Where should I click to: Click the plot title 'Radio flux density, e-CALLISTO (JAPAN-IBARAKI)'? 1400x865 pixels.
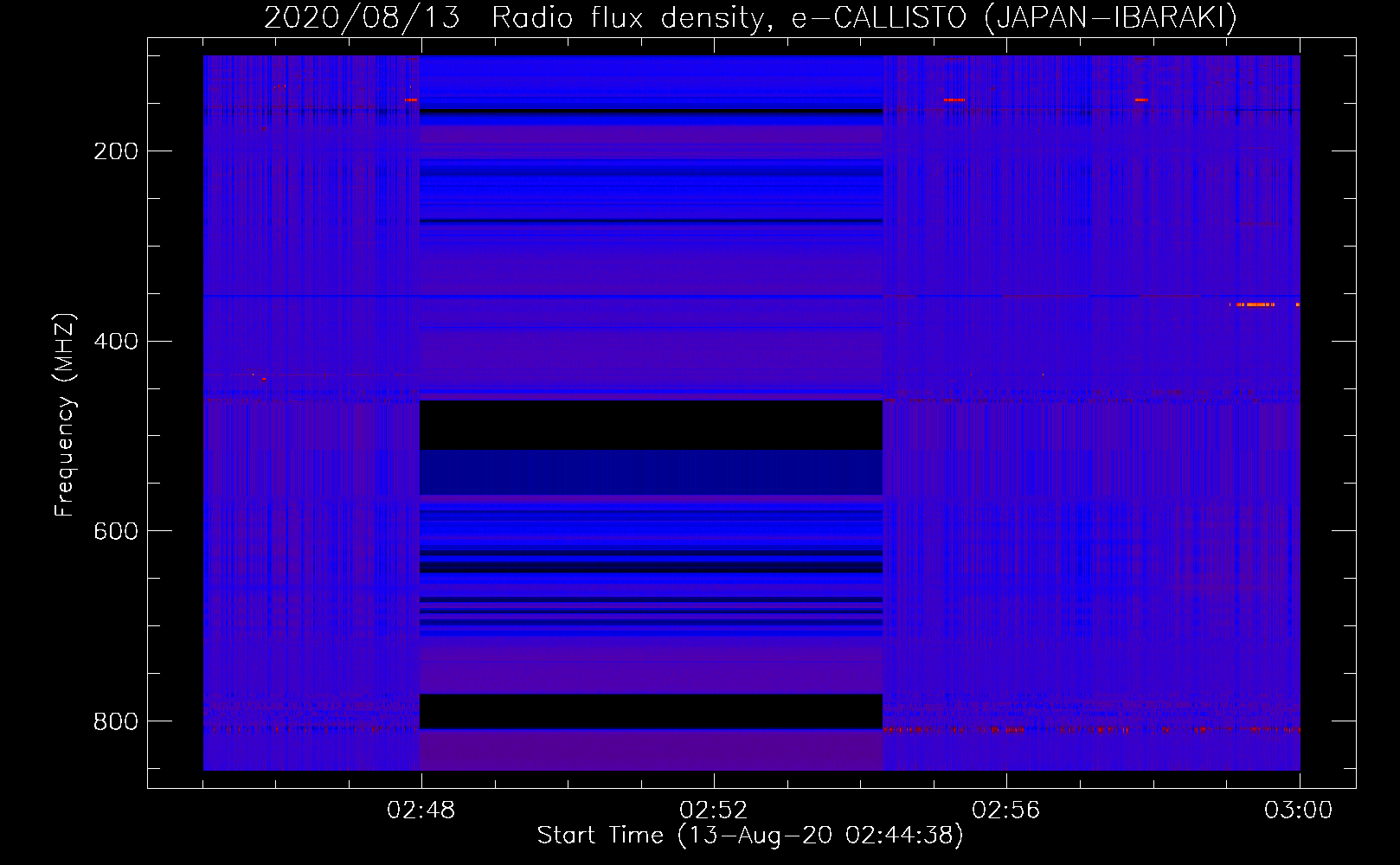(x=864, y=18)
